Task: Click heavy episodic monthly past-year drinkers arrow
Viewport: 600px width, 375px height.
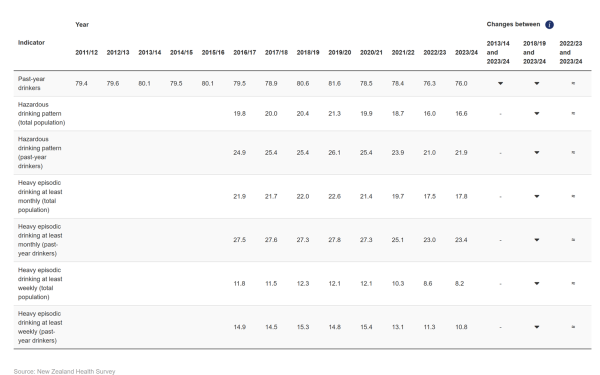Action: [536, 240]
